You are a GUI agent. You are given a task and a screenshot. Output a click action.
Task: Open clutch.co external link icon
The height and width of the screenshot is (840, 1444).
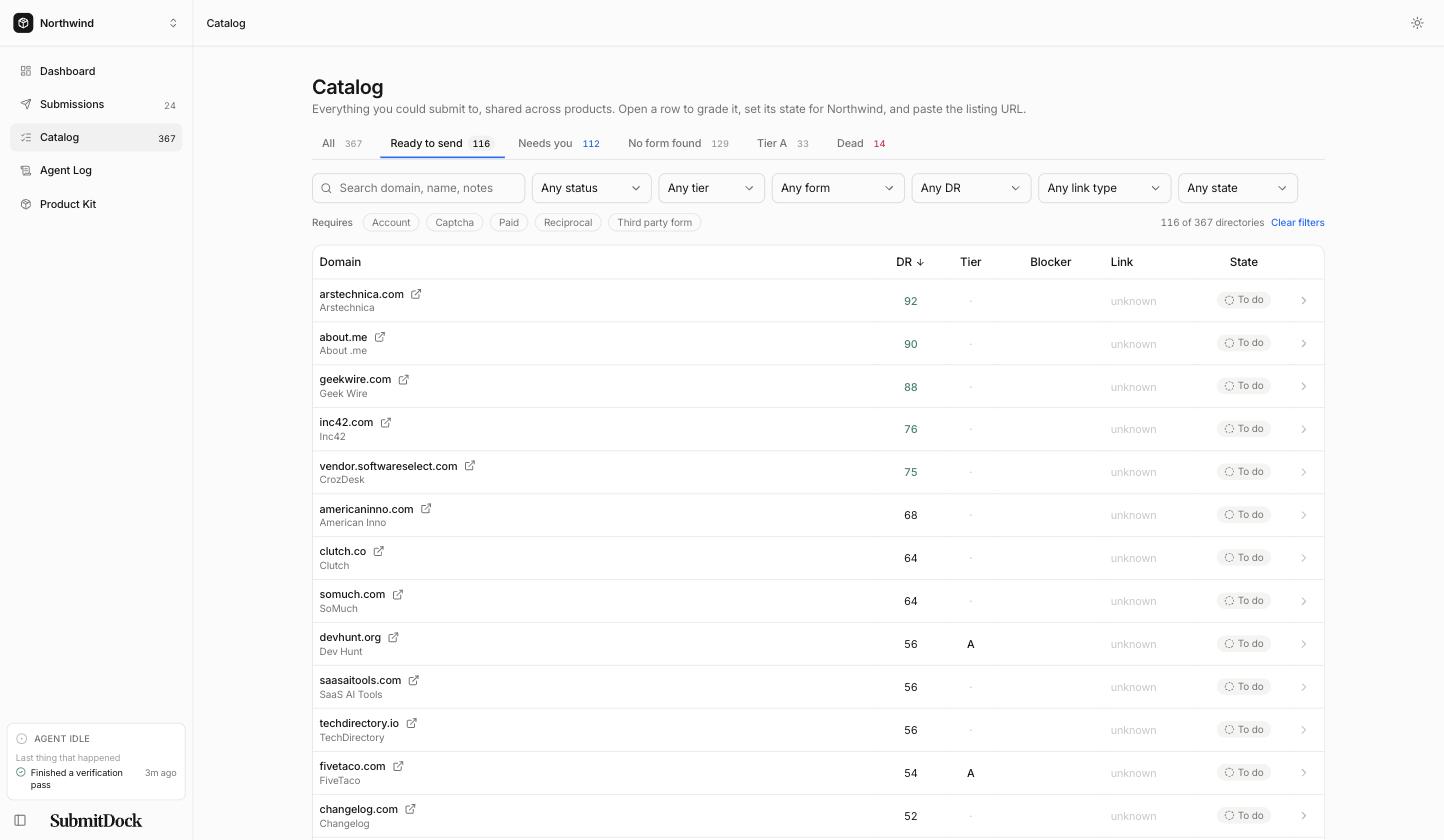pos(378,552)
